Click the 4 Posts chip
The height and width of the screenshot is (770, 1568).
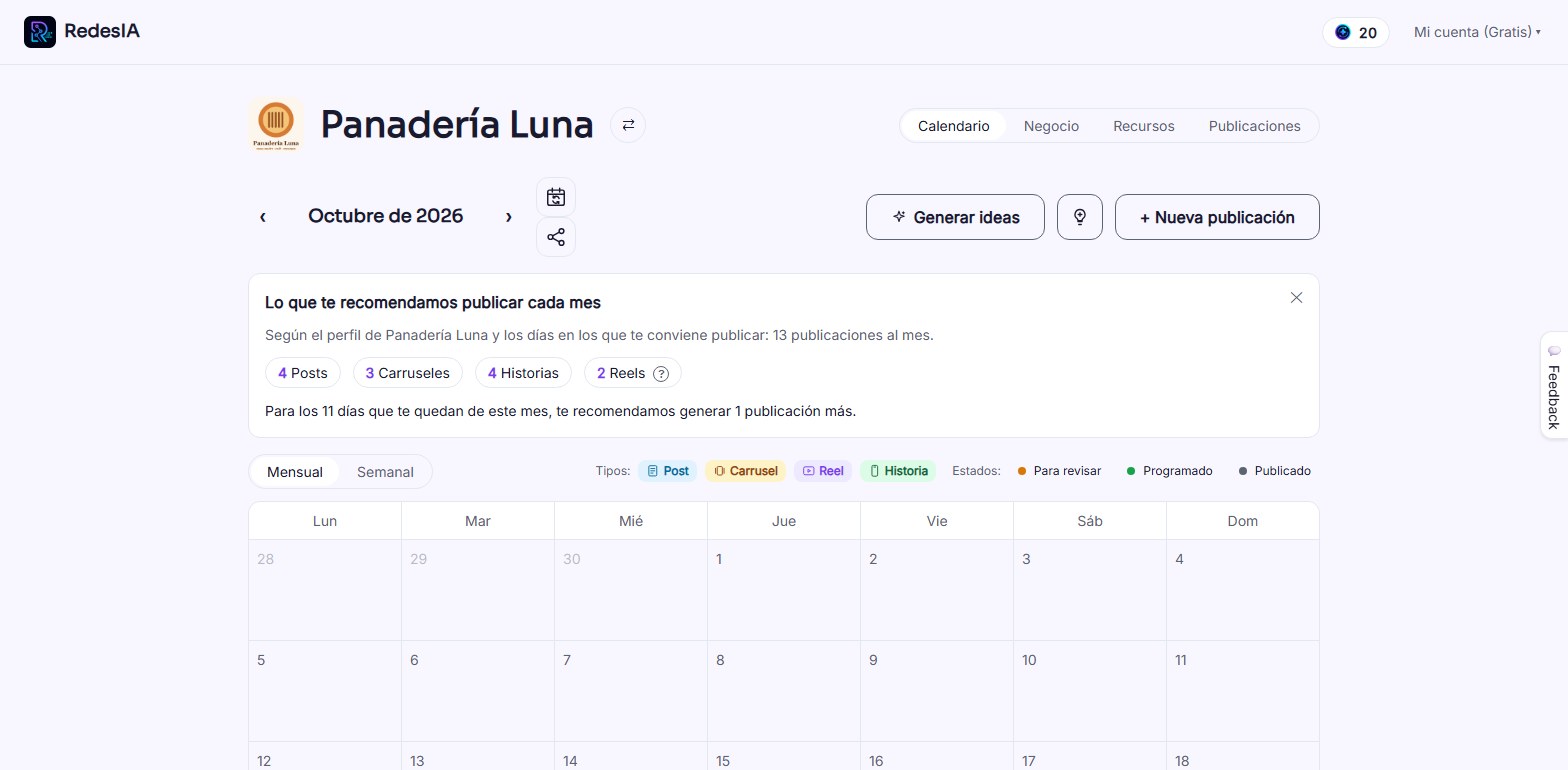pos(303,373)
